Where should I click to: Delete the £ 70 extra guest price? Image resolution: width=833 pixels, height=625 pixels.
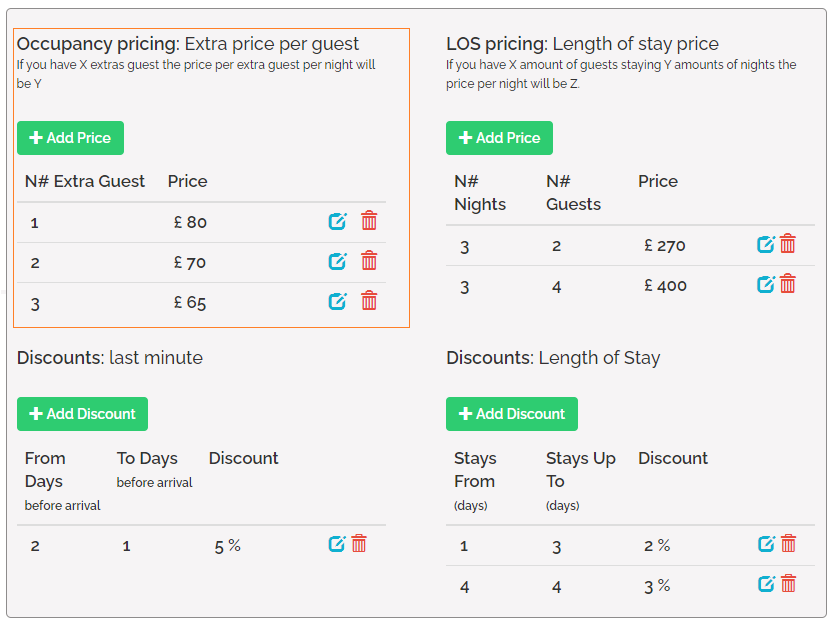coord(369,261)
